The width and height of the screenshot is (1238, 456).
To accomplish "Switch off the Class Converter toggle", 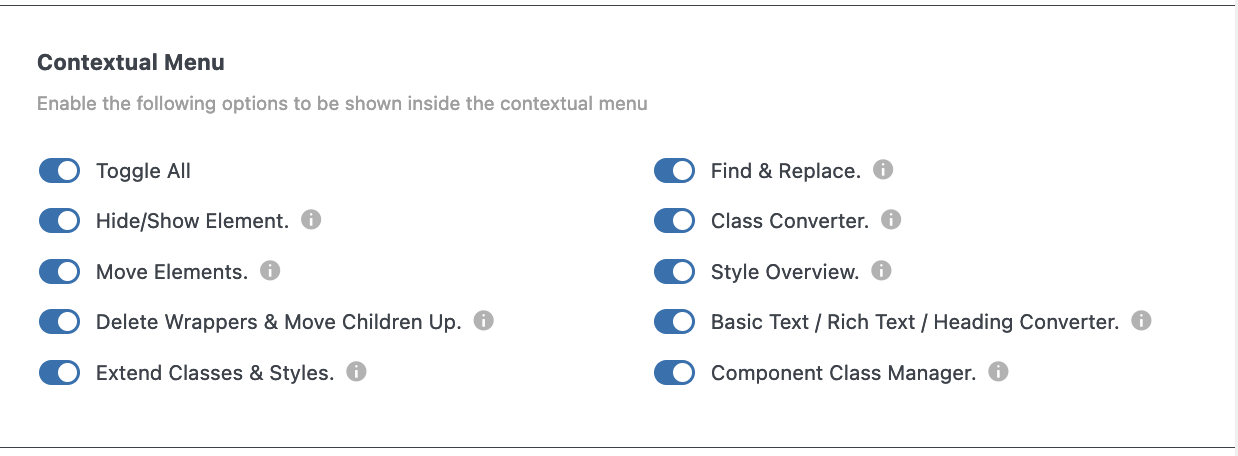I will tap(674, 221).
